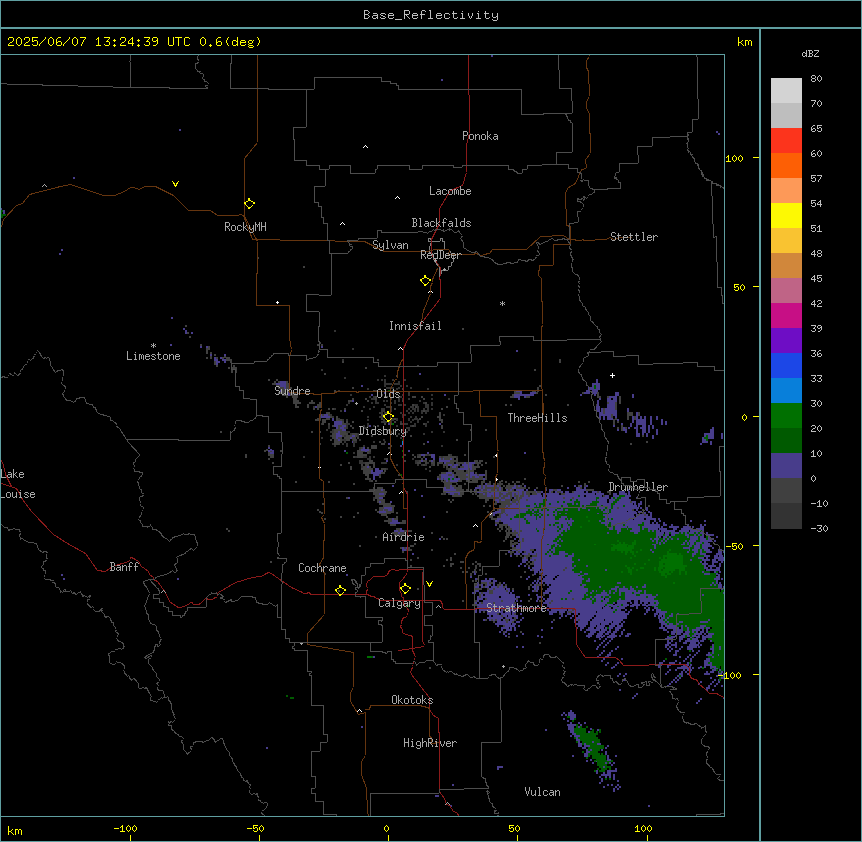Click the Blackfalds town label
The height and width of the screenshot is (842, 862).
[441, 223]
